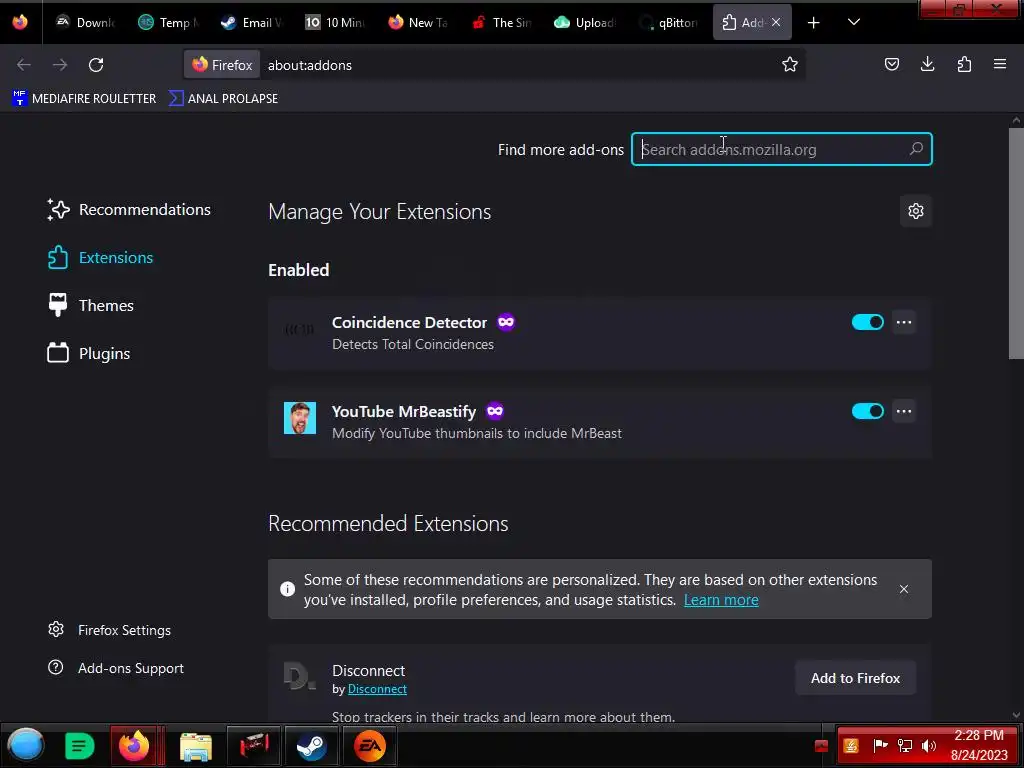Expand the list all tabs chevron
This screenshot has width=1024, height=768.
coord(854,22)
